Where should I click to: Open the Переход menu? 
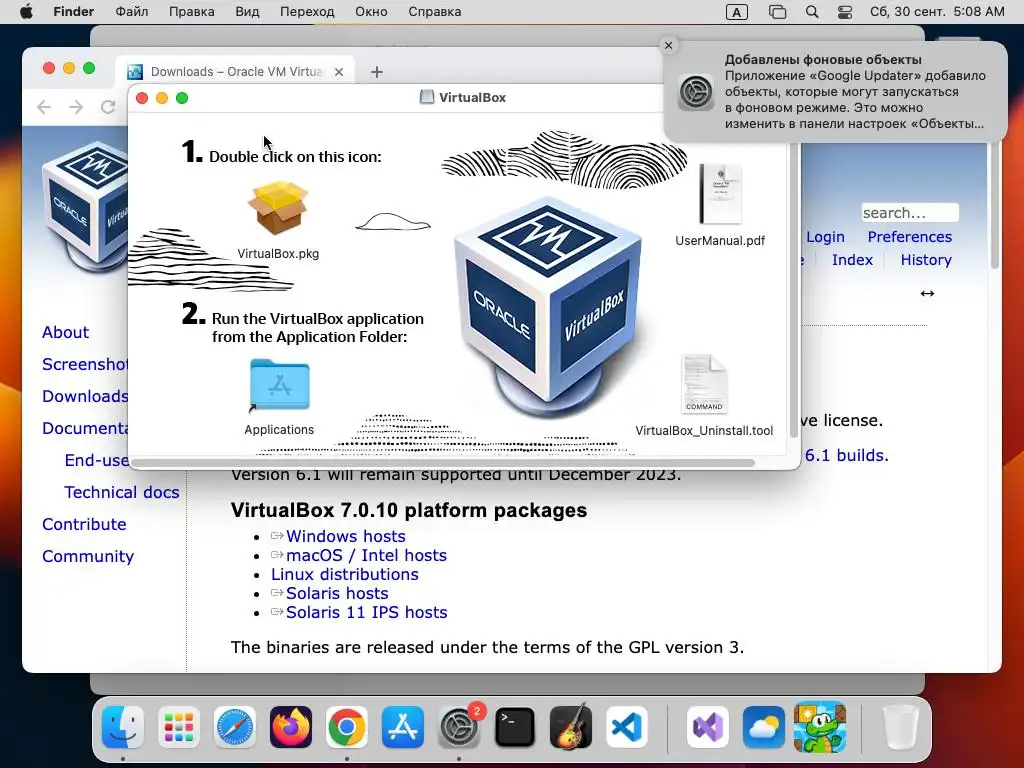307,12
